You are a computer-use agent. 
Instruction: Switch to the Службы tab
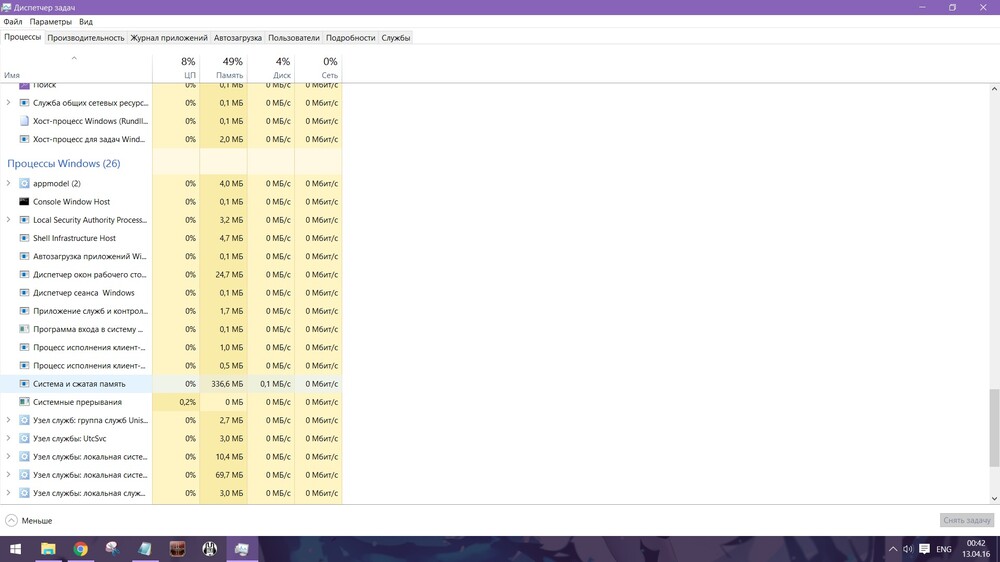pos(395,38)
